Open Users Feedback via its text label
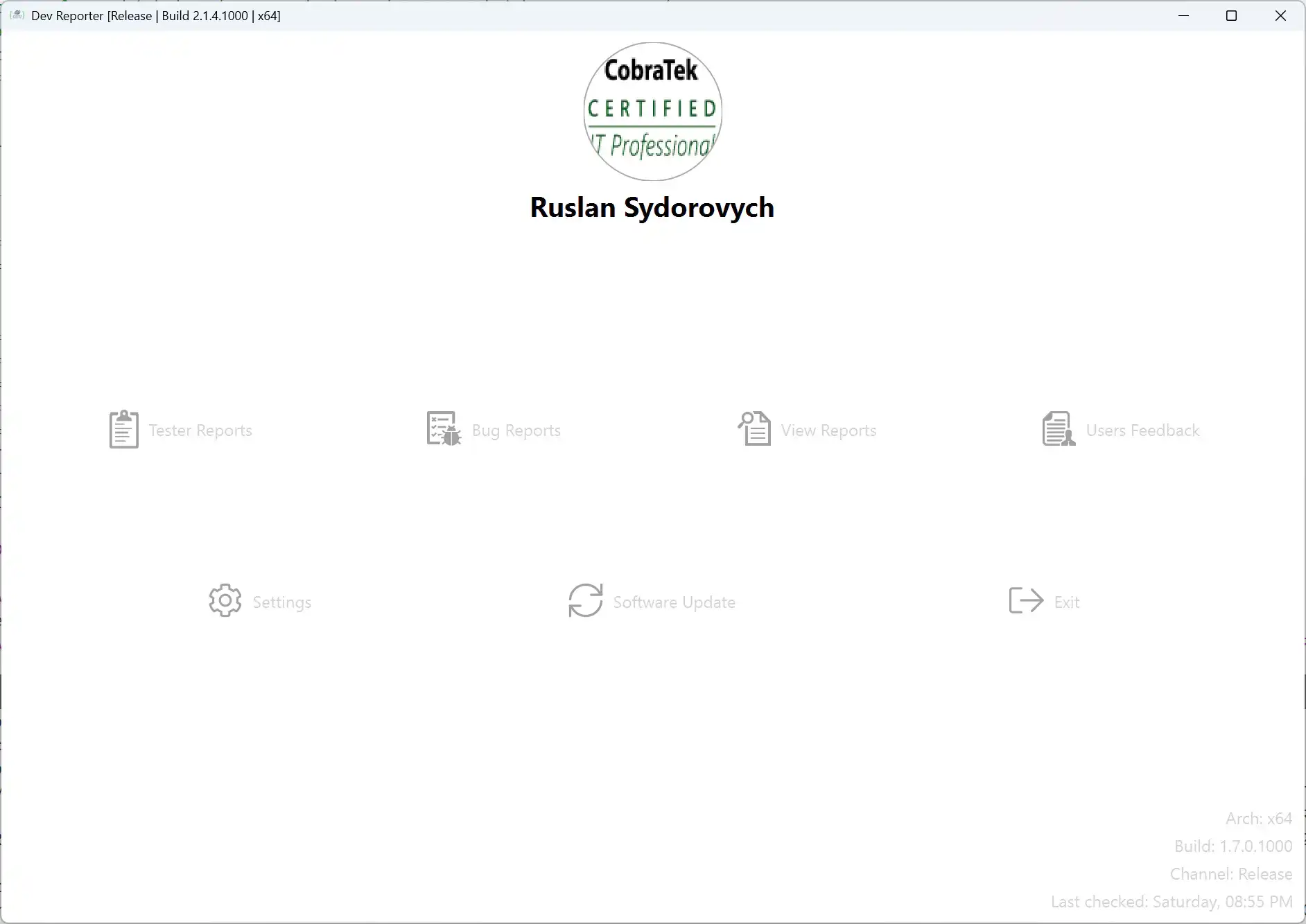 point(1142,430)
